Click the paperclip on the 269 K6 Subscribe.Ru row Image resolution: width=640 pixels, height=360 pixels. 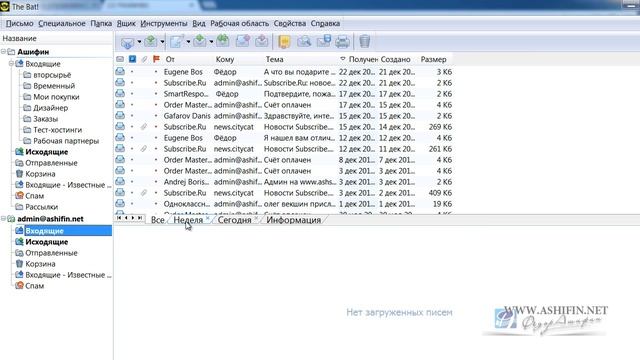click(144, 127)
